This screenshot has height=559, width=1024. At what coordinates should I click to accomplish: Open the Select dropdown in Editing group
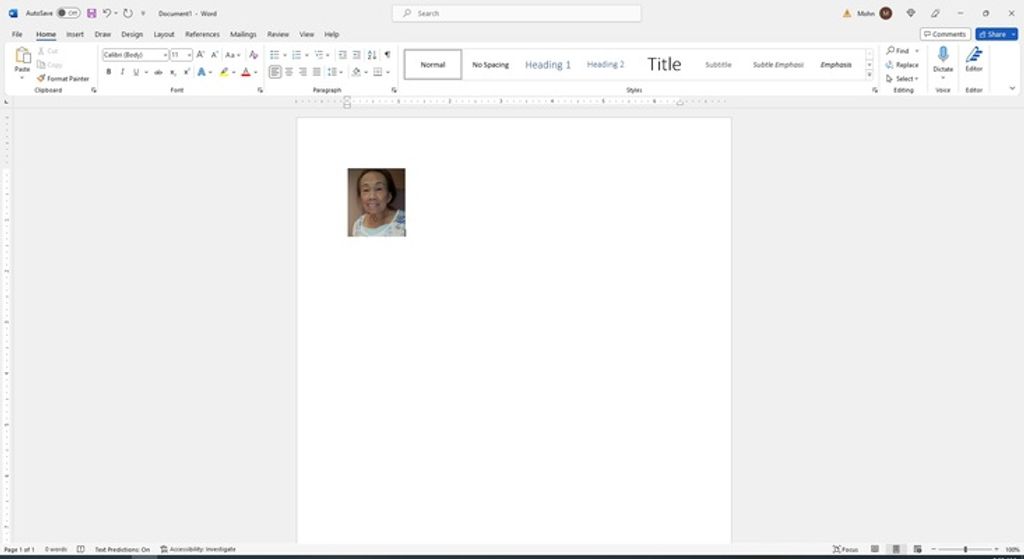pyautogui.click(x=902, y=78)
